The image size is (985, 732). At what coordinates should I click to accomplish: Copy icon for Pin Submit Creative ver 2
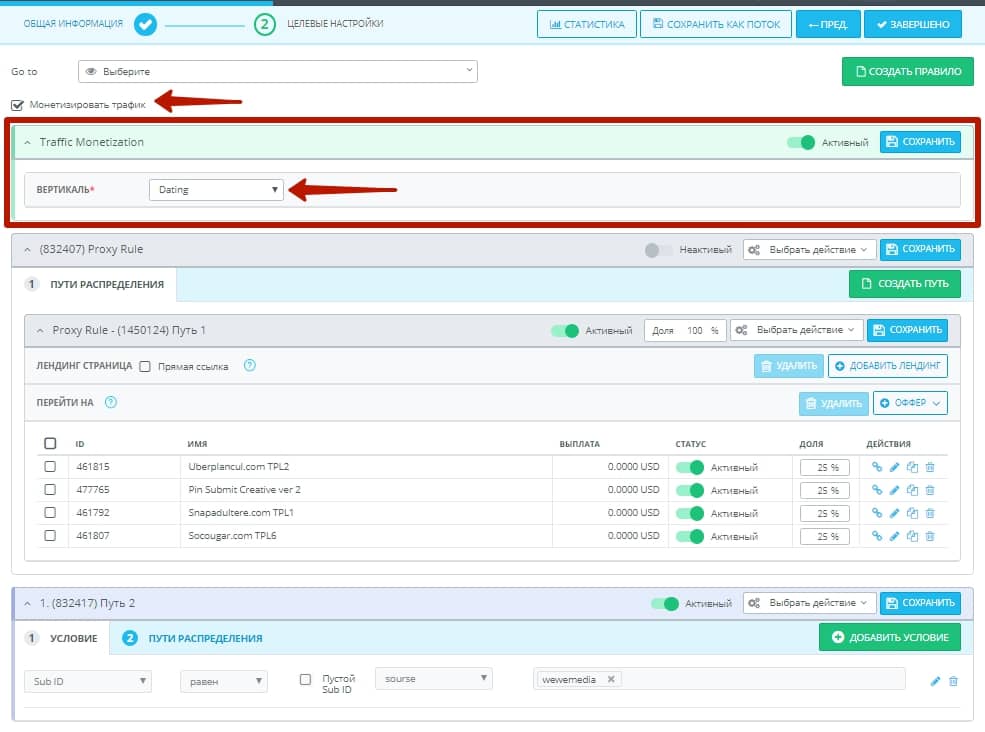[x=912, y=490]
